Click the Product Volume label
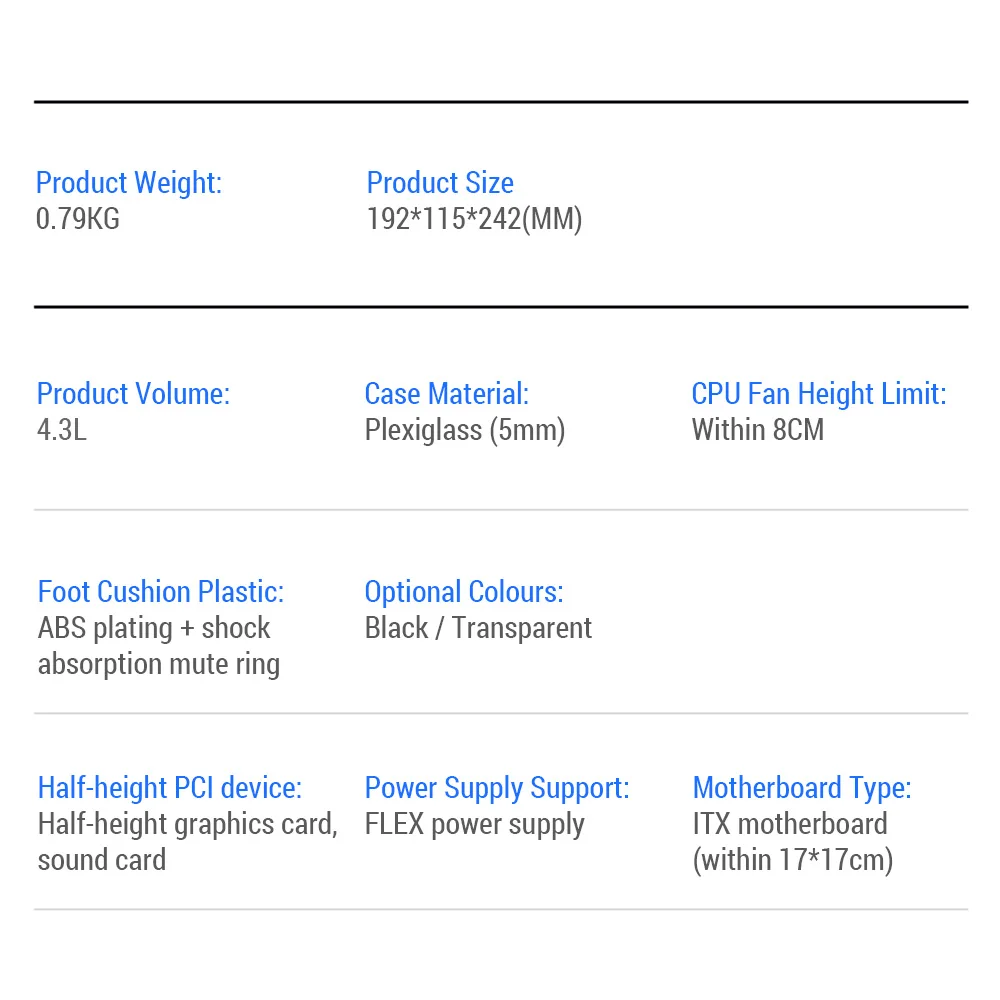The width and height of the screenshot is (1000, 1000). pos(133,394)
